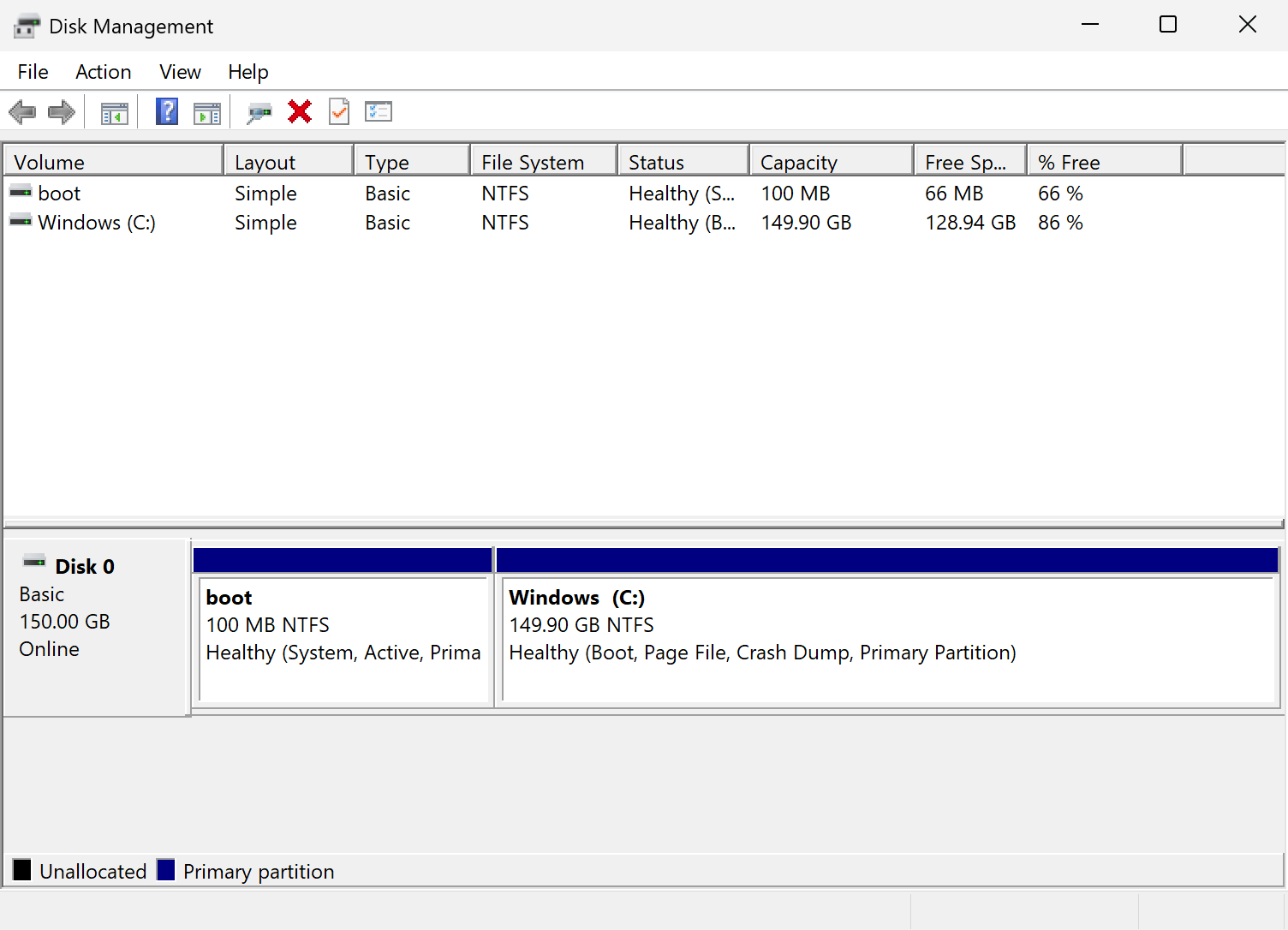Open the View menu
The image size is (1288, 930).
point(180,72)
